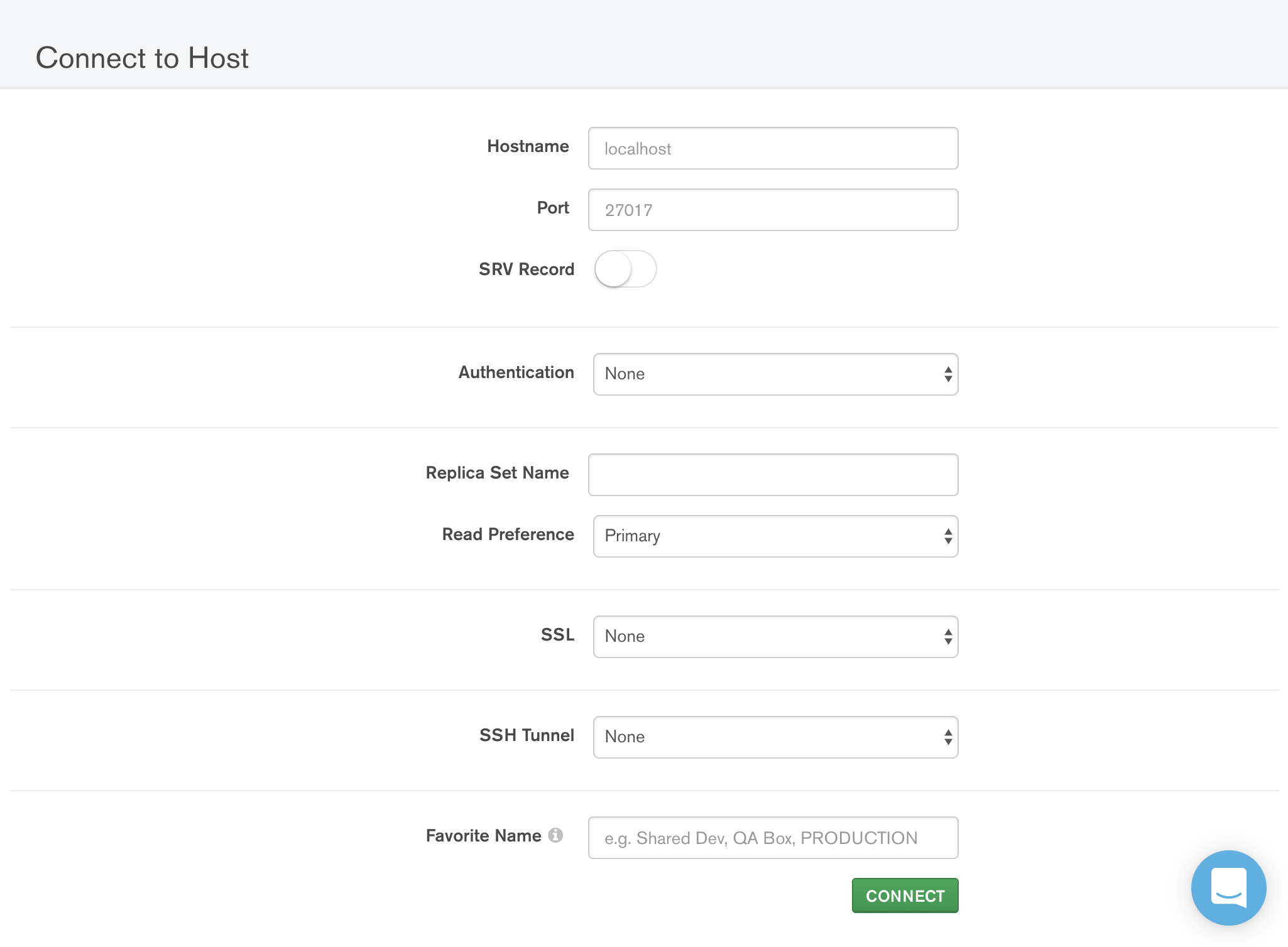
Task: Open the SSL configuration dropdown
Action: coord(773,636)
